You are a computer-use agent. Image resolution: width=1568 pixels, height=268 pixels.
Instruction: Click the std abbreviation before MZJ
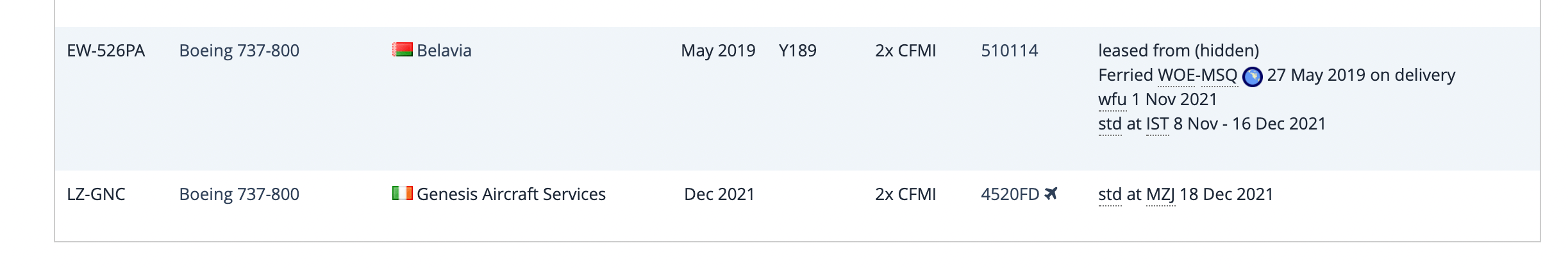tap(1110, 194)
